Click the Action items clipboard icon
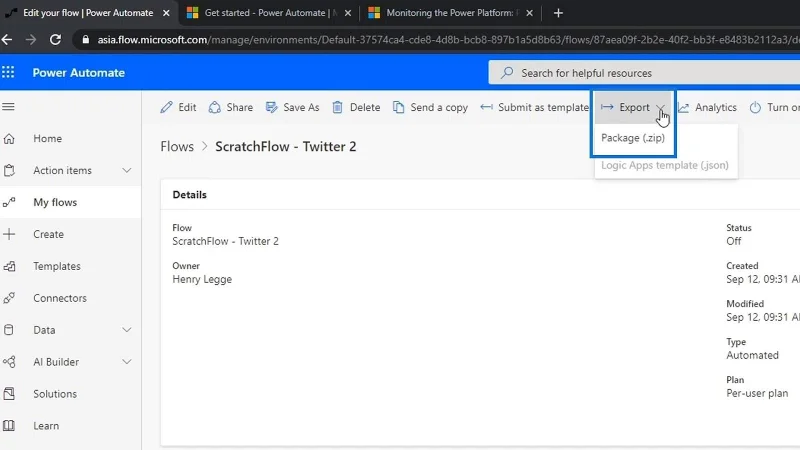The image size is (800, 450). tap(9, 170)
